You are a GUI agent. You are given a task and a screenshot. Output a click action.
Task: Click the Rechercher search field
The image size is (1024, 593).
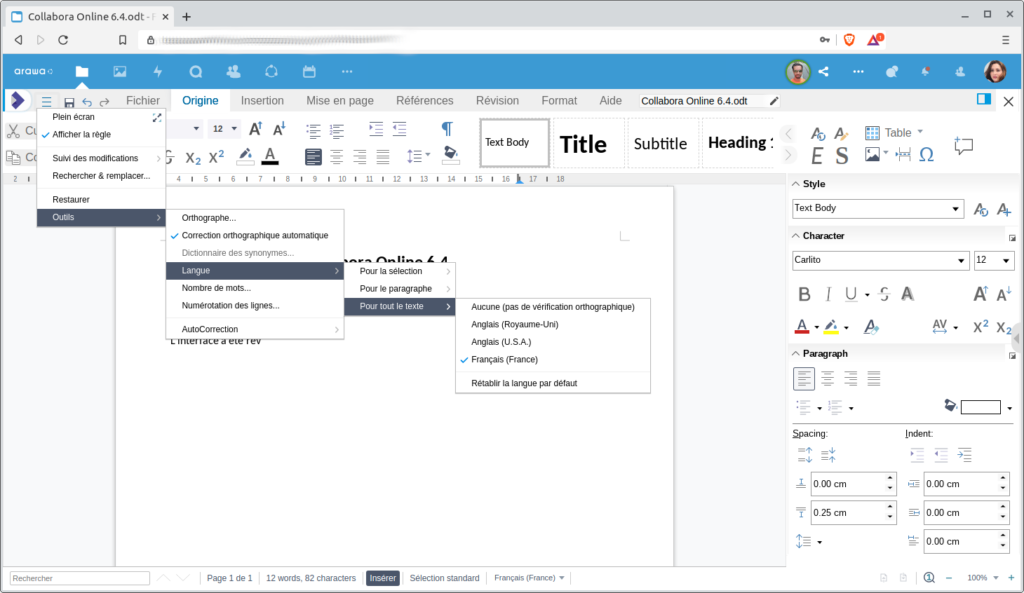[x=80, y=578]
